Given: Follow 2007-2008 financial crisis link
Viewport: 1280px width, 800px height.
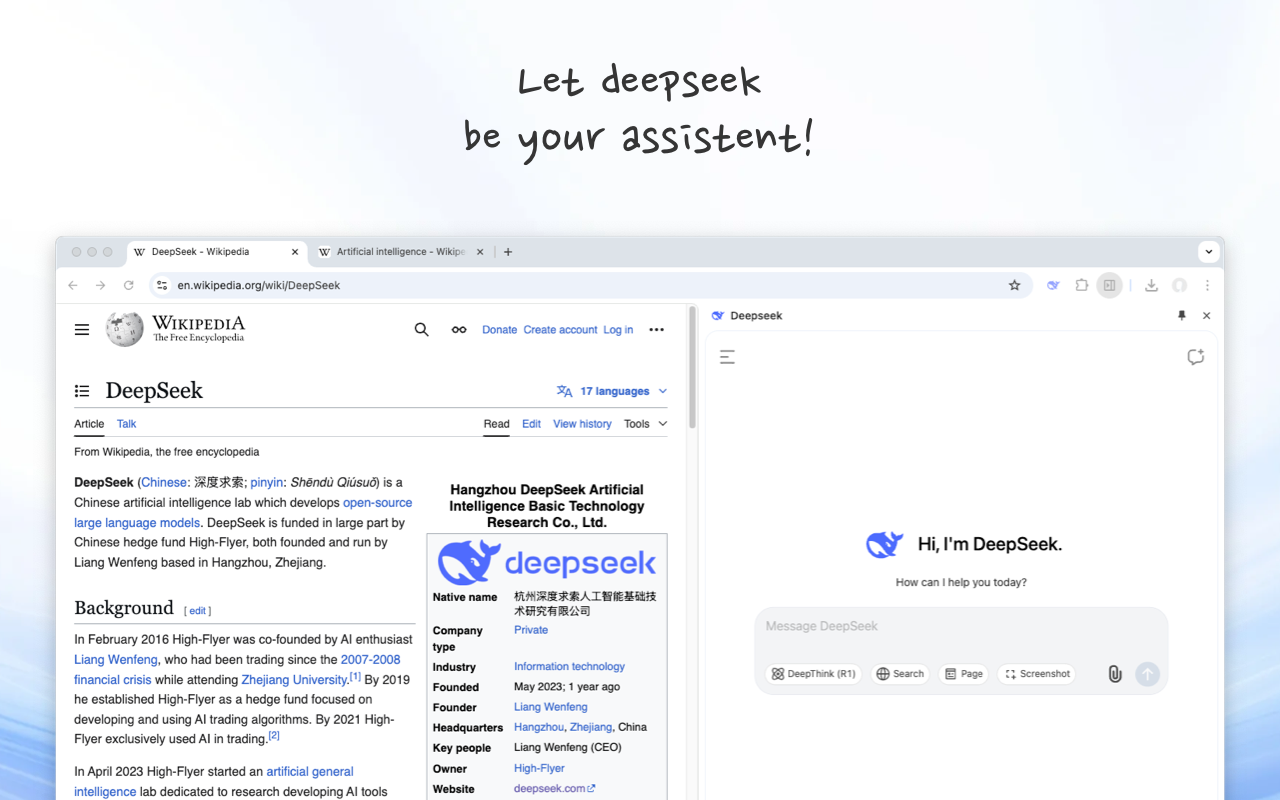Looking at the screenshot, I should [237, 670].
